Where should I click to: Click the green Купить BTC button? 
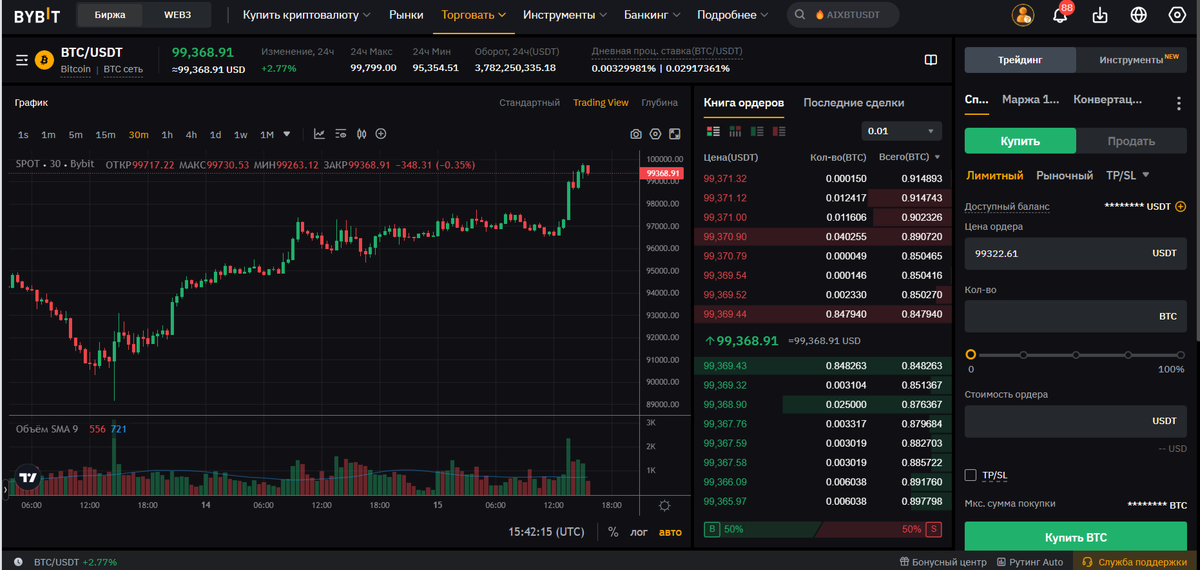click(1075, 537)
